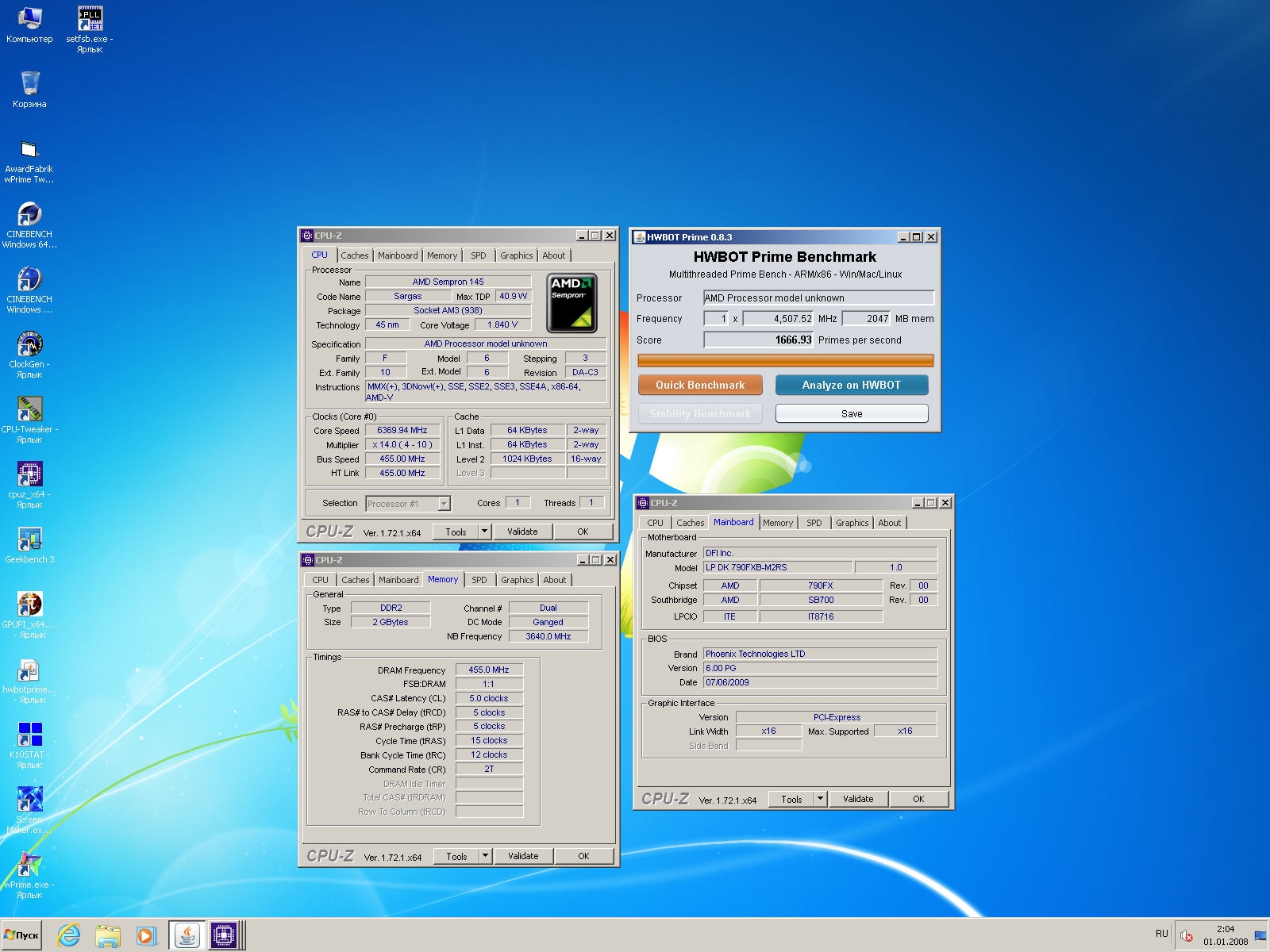The image size is (1270, 952).
Task: Open About tab in top CPU-Z window
Action: click(x=554, y=255)
